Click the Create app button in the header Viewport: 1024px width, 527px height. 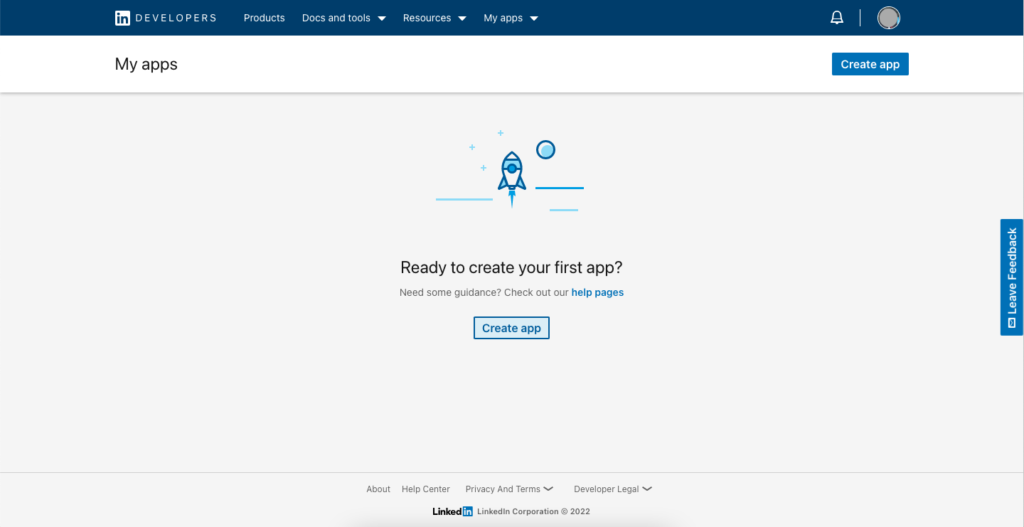870,64
